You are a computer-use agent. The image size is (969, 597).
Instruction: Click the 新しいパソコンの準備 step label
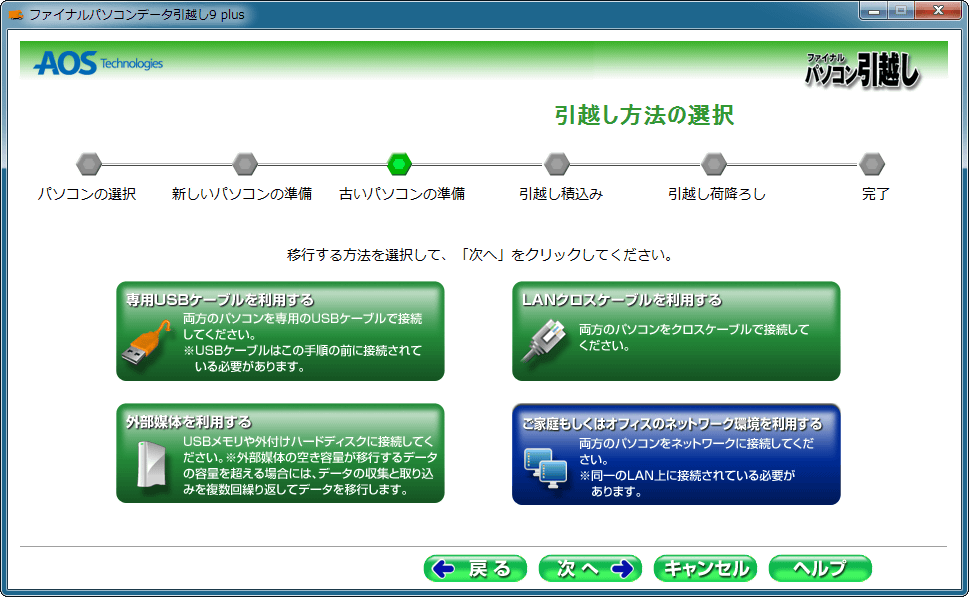(242, 194)
